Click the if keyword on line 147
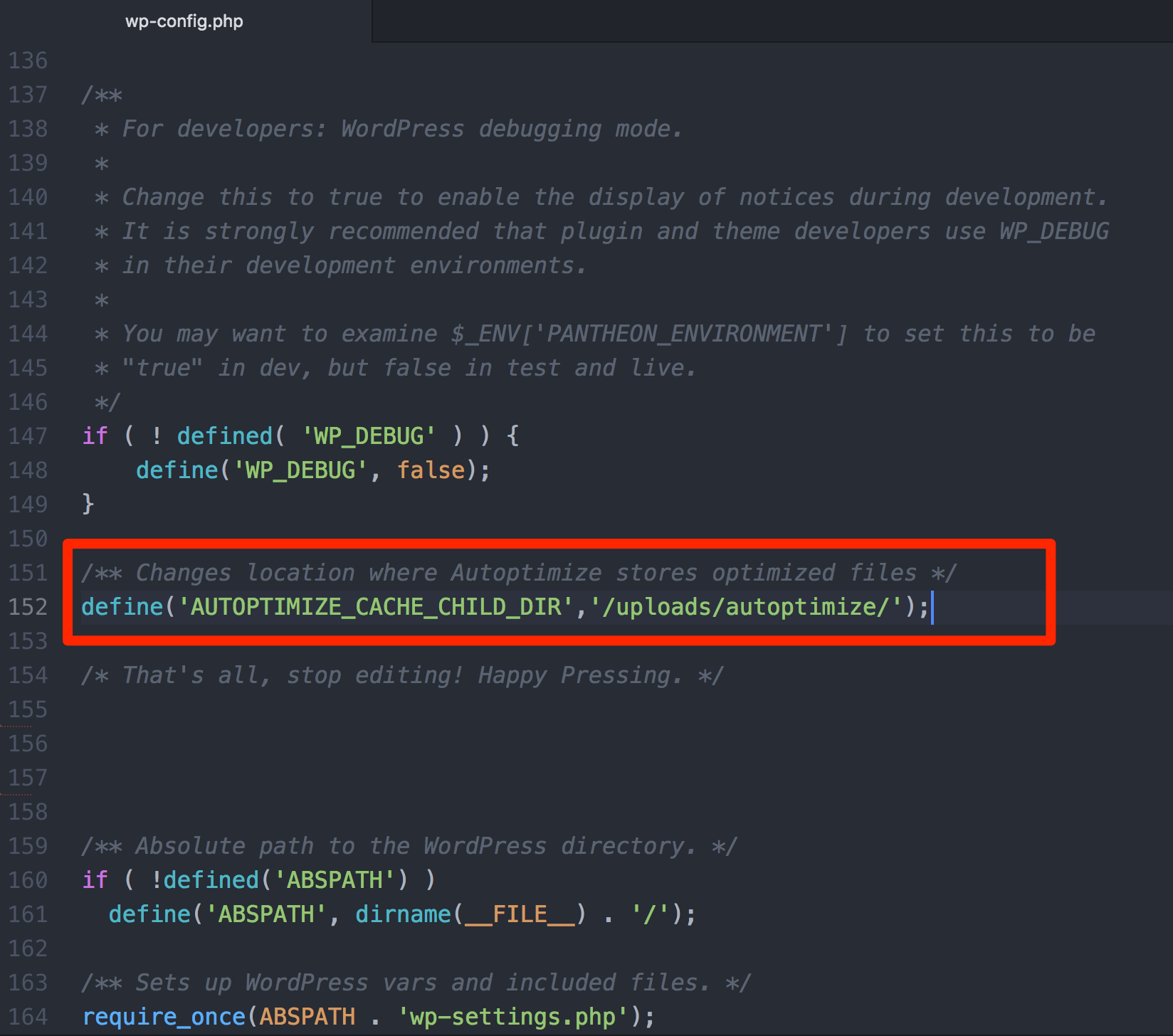The height and width of the screenshot is (1036, 1173). 95,435
